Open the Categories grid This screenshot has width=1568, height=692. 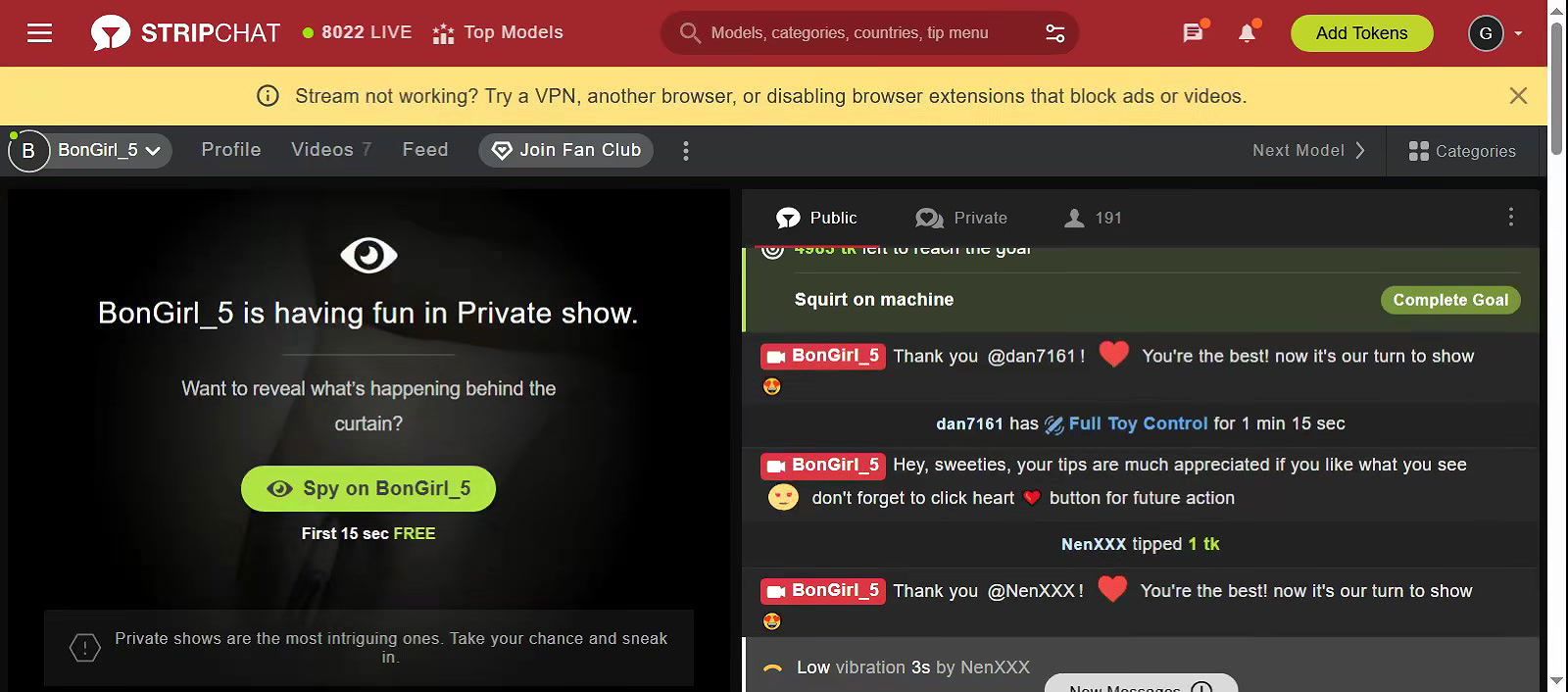[1461, 151]
